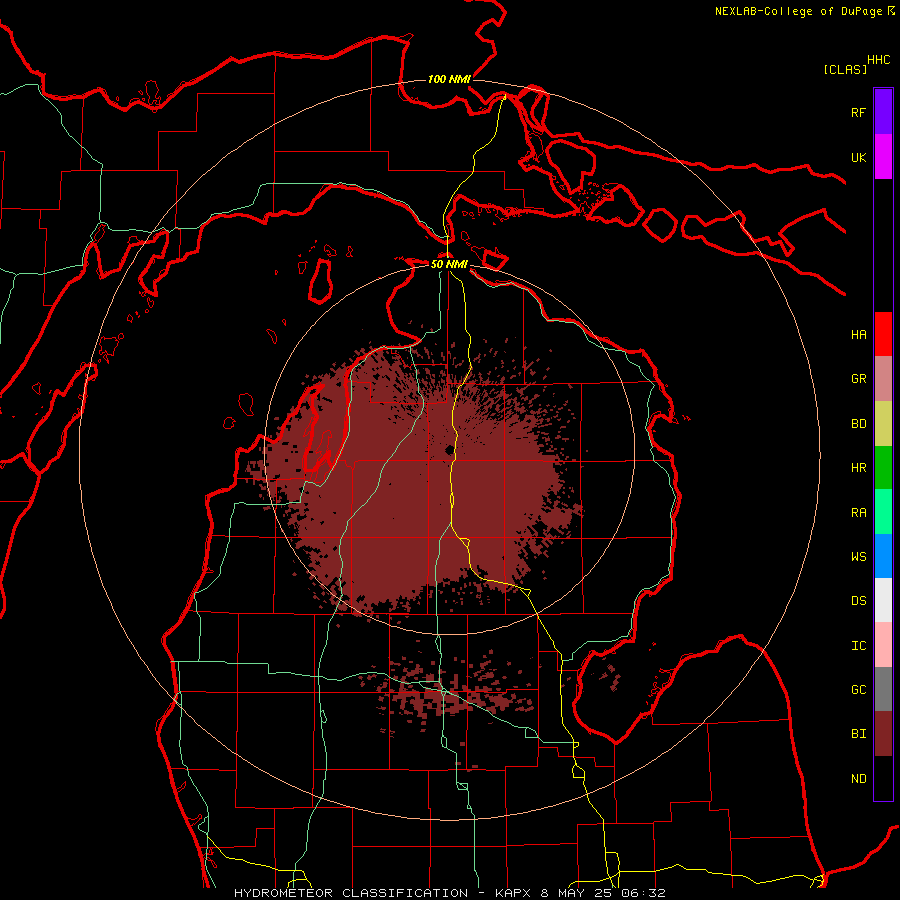The height and width of the screenshot is (900, 900).
Task: Click the RF legend label
Action: (x=858, y=112)
